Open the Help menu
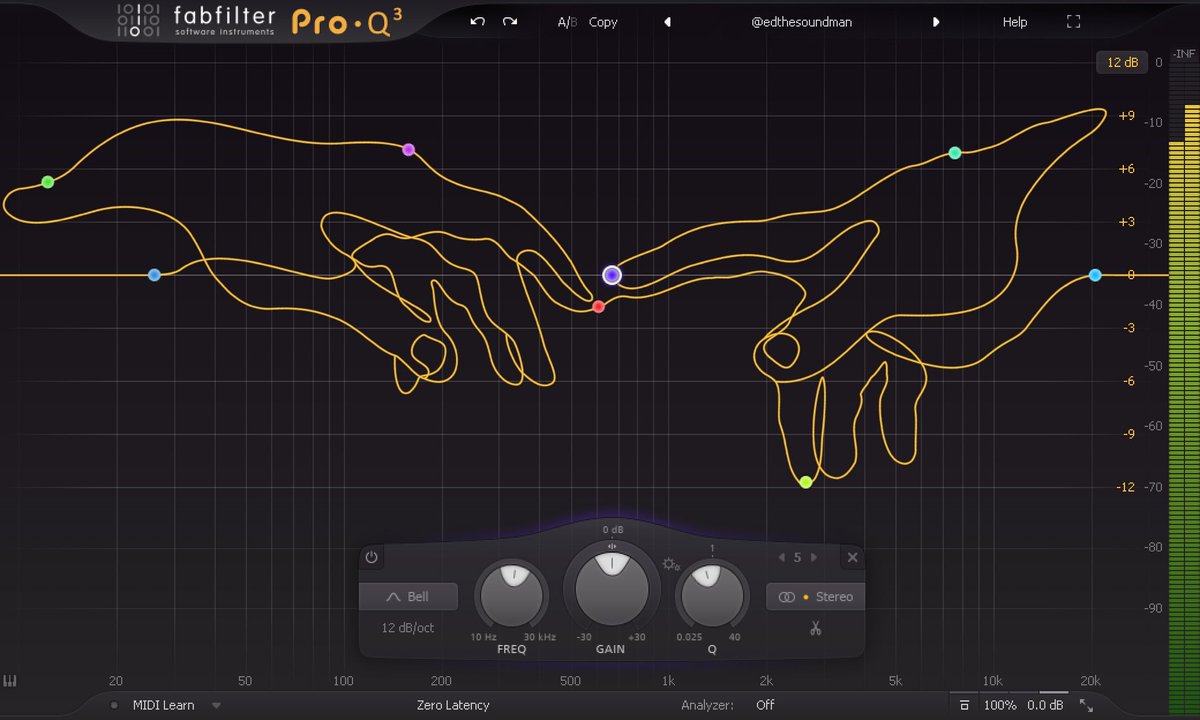Viewport: 1200px width, 720px height. click(x=1015, y=22)
